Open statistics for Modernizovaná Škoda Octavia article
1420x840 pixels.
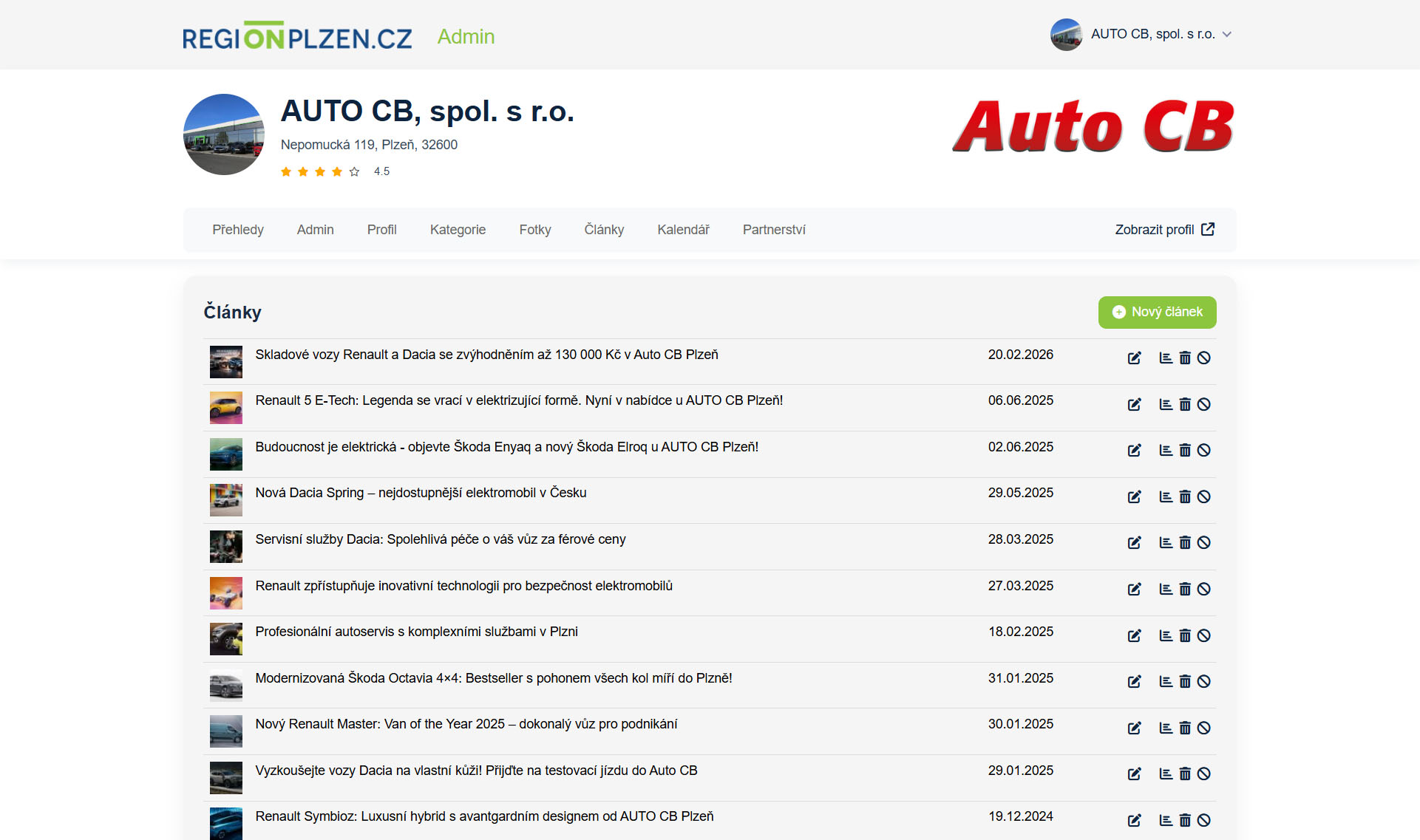1166,682
